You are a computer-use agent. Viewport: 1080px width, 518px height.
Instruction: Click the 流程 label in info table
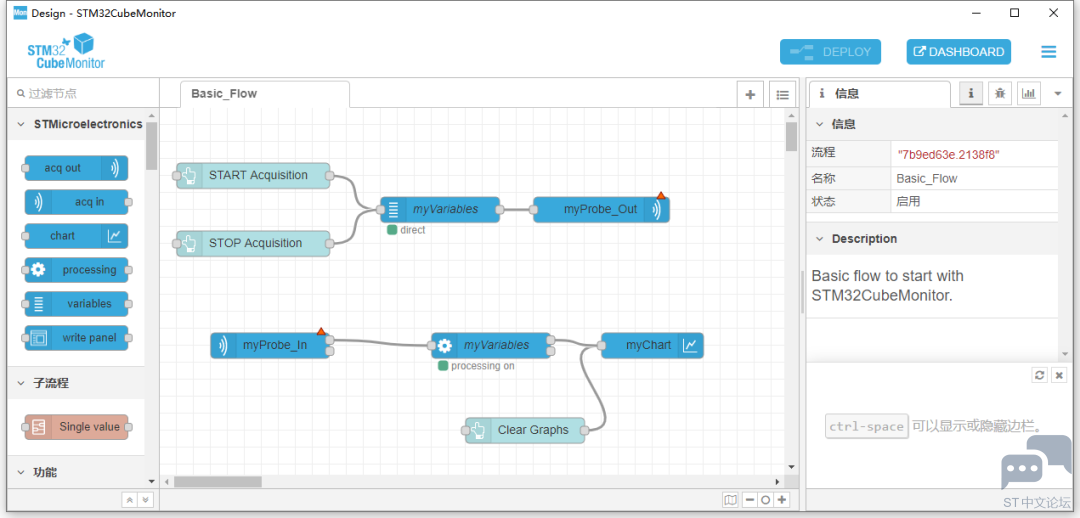[823, 153]
